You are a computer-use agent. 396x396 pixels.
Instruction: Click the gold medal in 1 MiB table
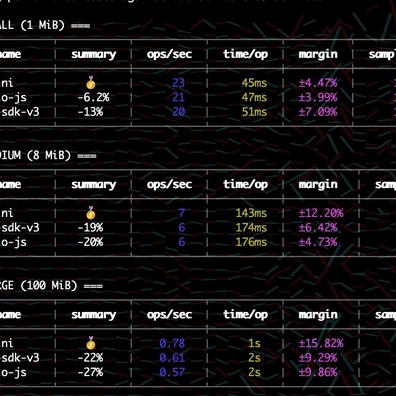91,83
